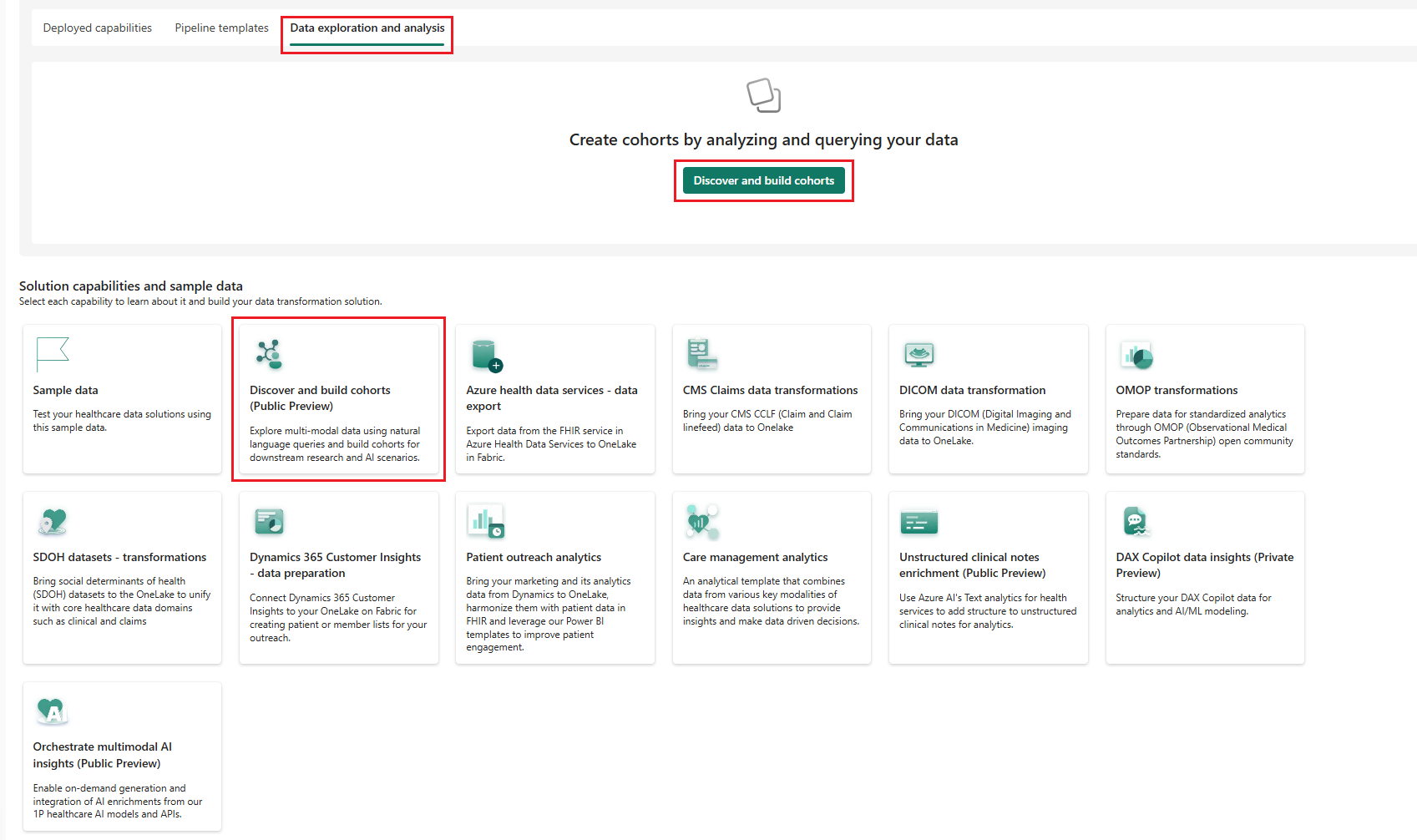Click 'An analytical template that combines' description
The height and width of the screenshot is (840, 1417).
(771, 601)
